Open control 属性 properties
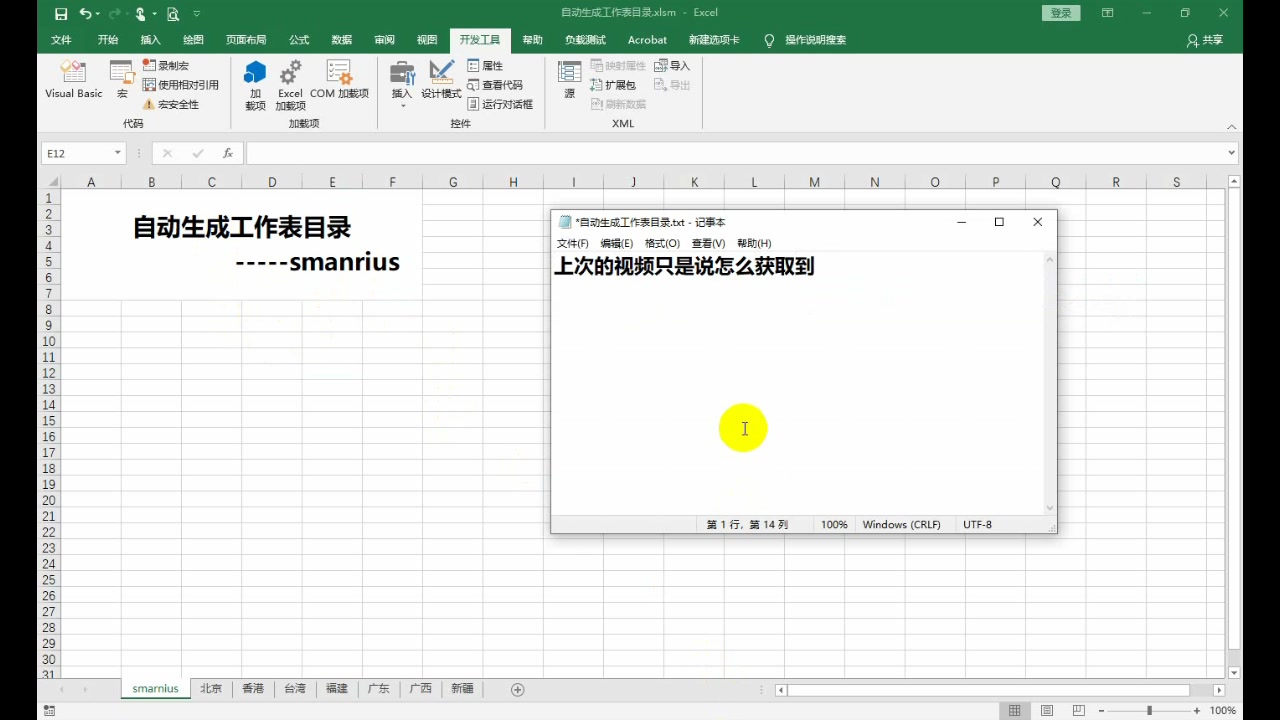 coord(486,65)
